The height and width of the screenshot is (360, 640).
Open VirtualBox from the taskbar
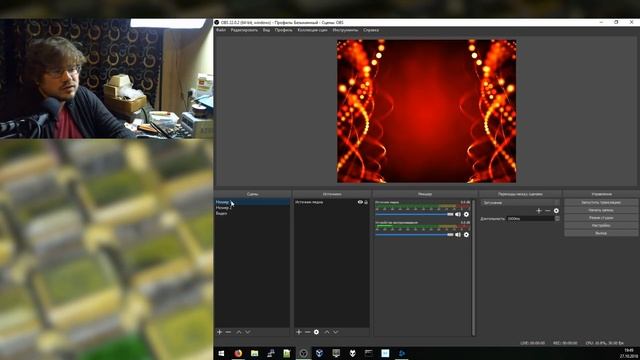click(320, 353)
